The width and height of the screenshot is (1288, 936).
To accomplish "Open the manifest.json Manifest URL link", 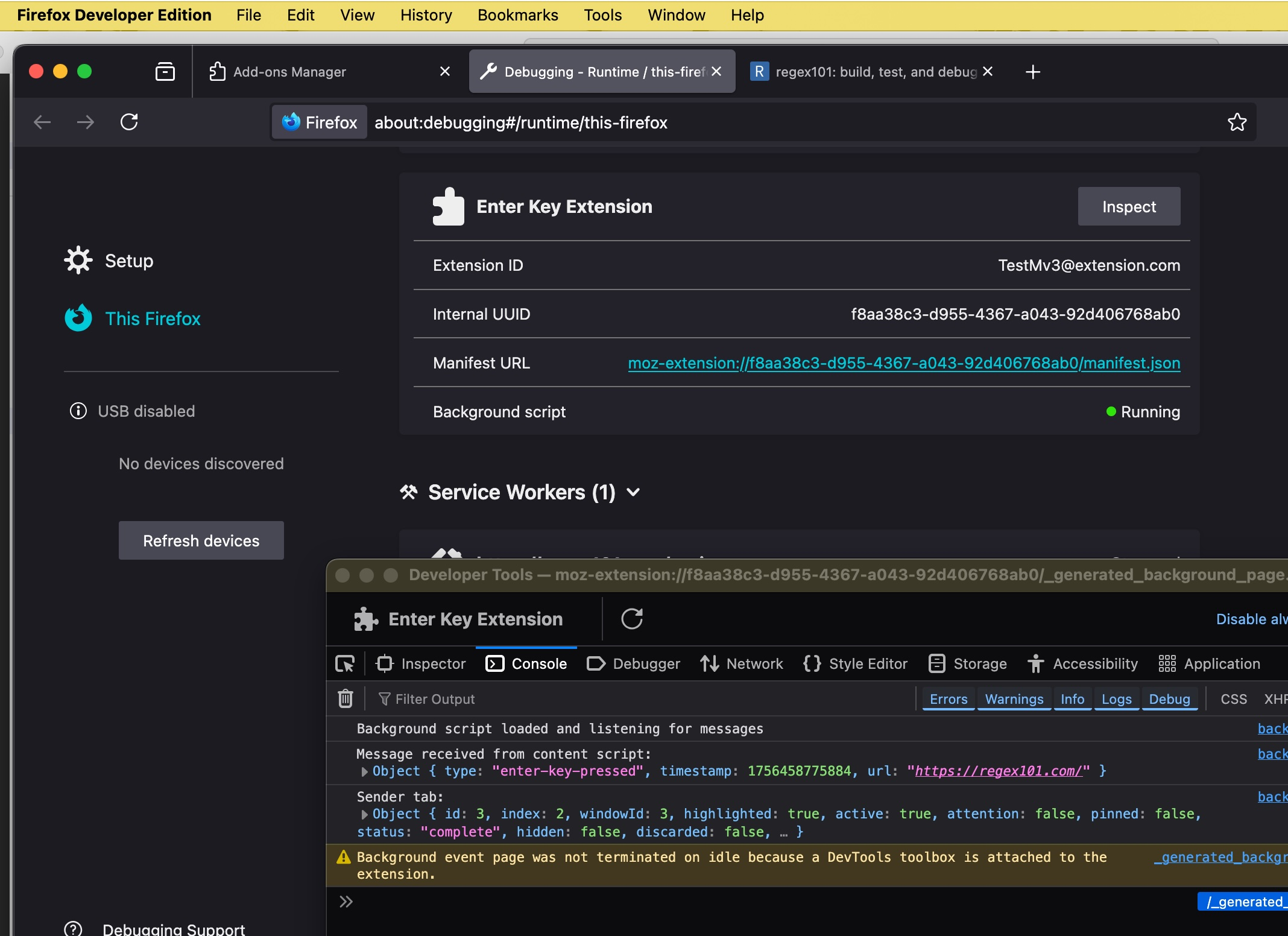I will (x=903, y=363).
